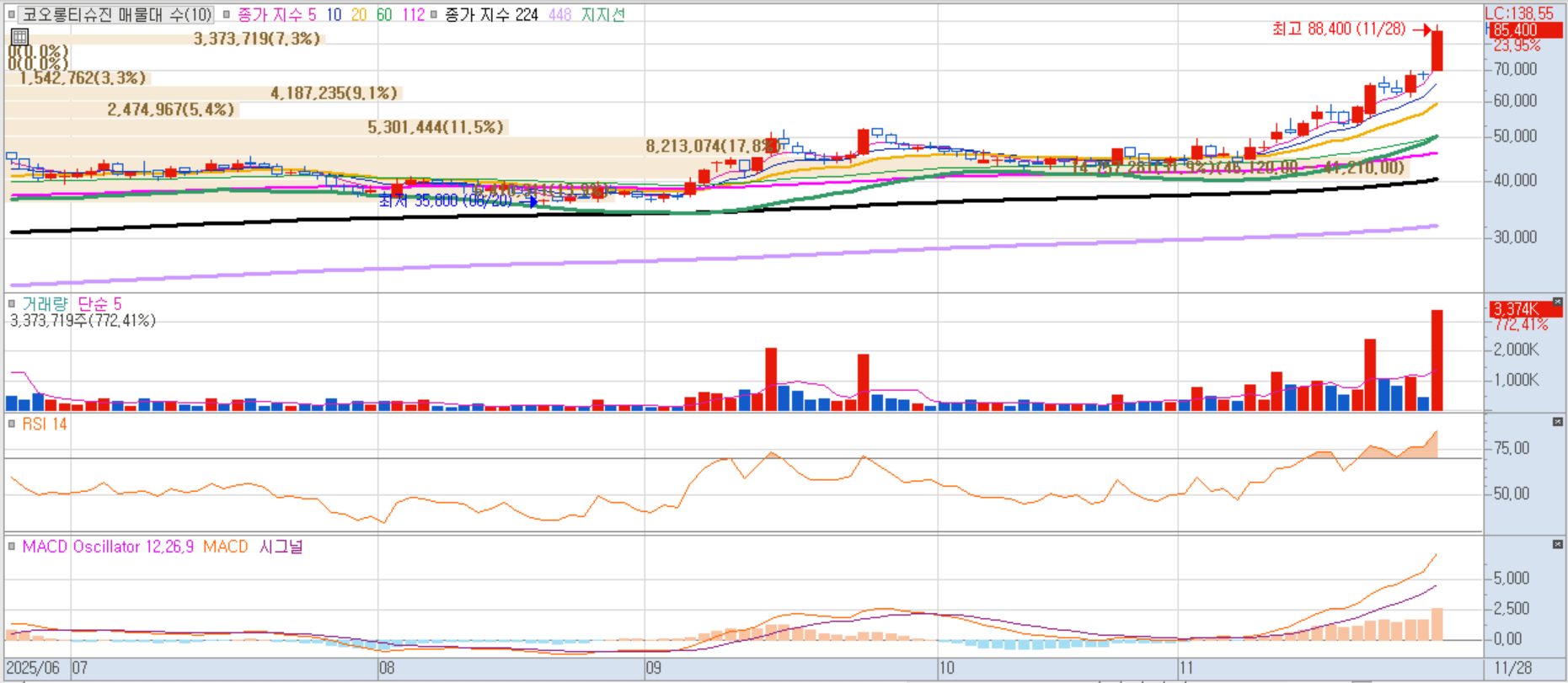This screenshot has height=683, width=1568.
Task: Open the data grid table icon
Action: 19,36
